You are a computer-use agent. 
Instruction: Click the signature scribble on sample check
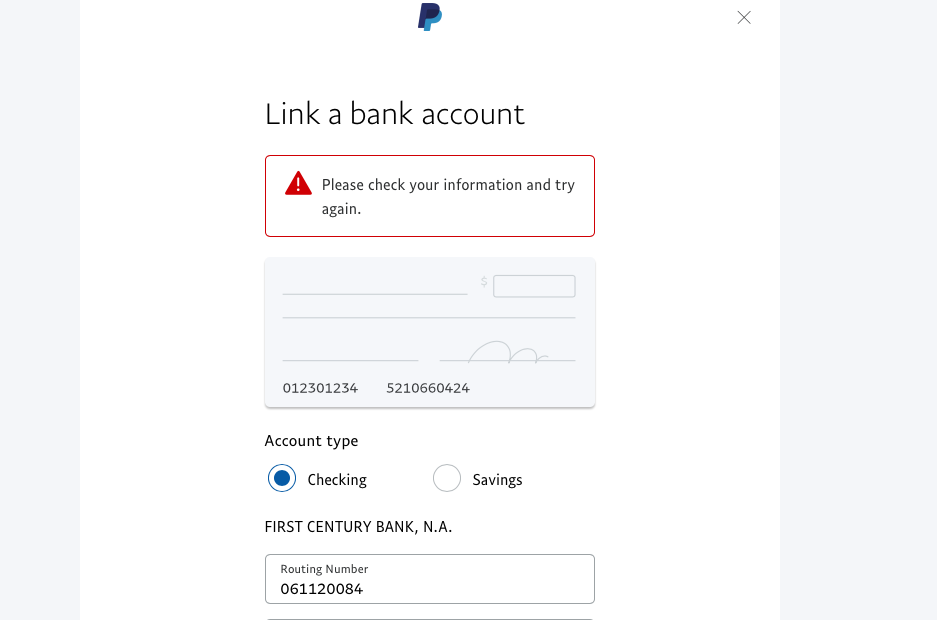click(508, 352)
